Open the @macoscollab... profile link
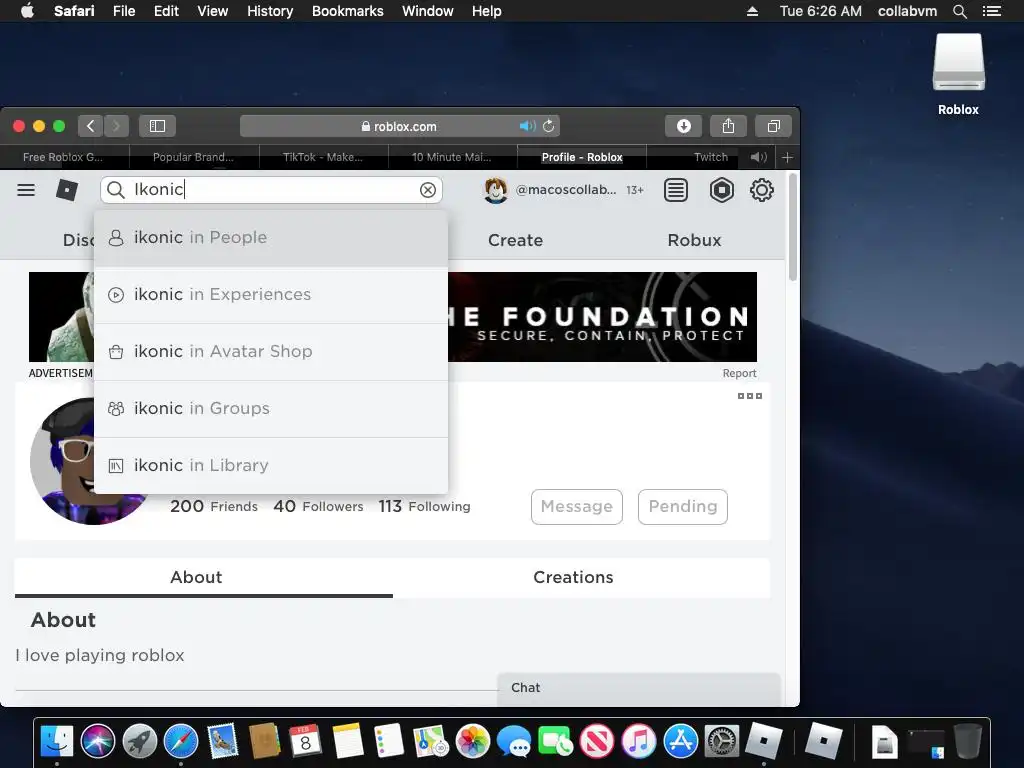The height and width of the screenshot is (768, 1024). click(566, 190)
